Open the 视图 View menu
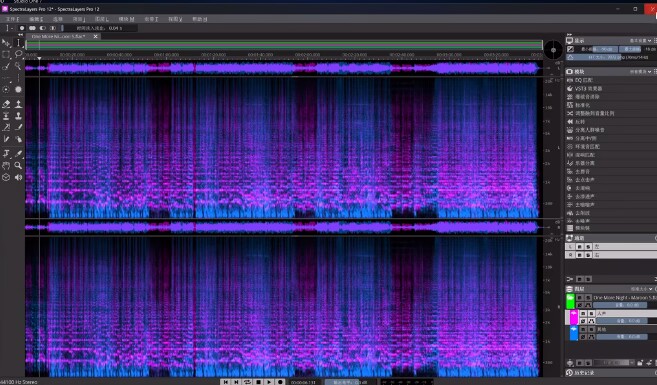The image size is (657, 385). (x=175, y=19)
